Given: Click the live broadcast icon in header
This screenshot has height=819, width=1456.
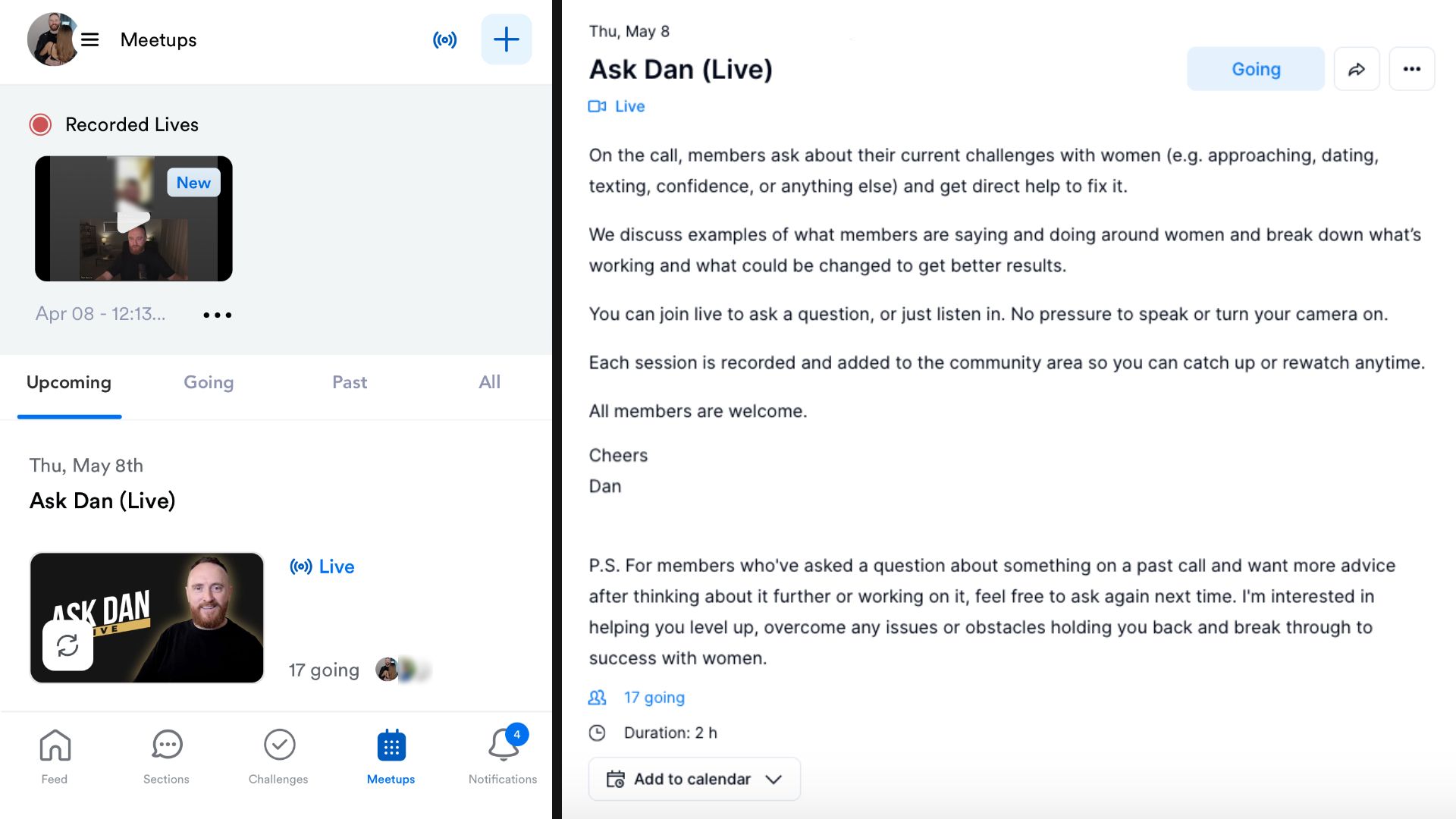Looking at the screenshot, I should click(444, 39).
